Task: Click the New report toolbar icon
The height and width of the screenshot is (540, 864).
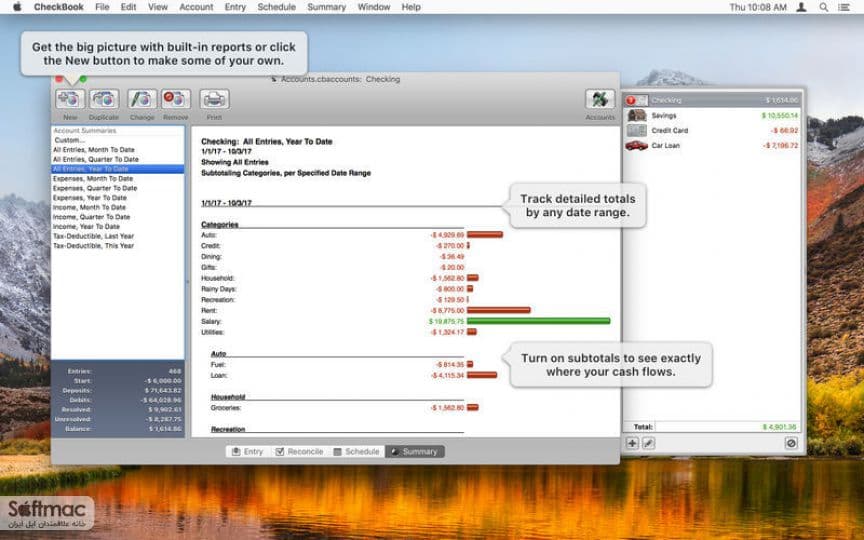Action: tap(70, 99)
